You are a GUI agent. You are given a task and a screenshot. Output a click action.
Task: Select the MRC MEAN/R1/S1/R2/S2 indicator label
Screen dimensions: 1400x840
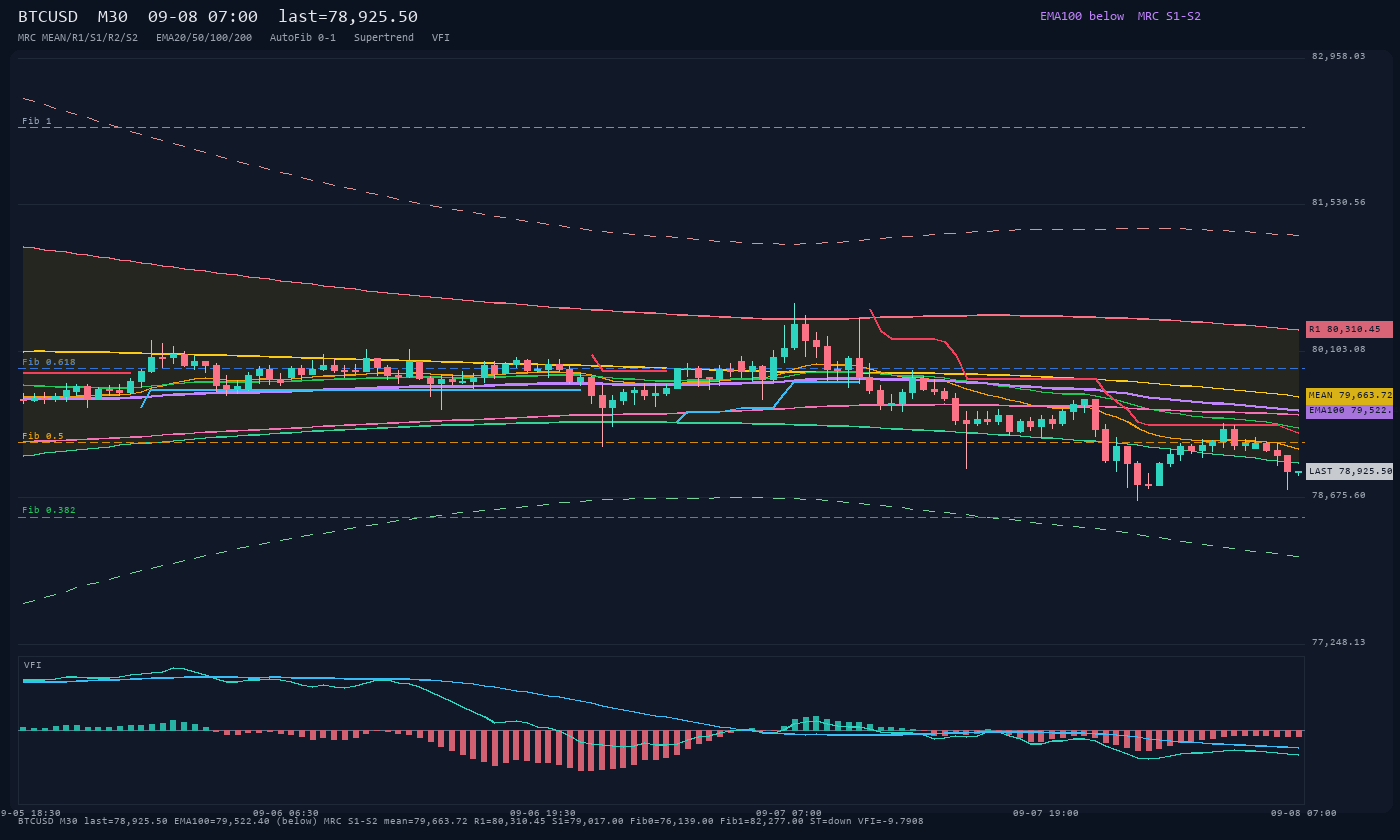tap(78, 38)
